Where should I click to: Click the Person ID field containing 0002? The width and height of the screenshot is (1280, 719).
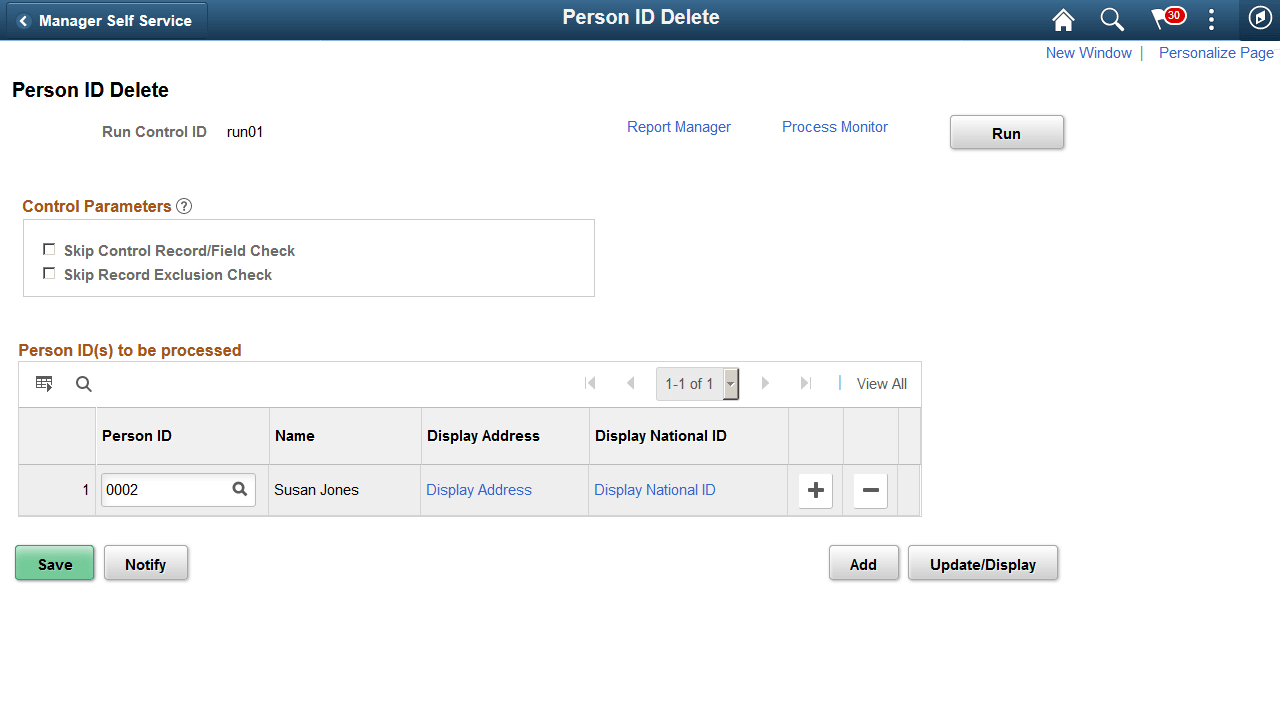click(x=165, y=490)
